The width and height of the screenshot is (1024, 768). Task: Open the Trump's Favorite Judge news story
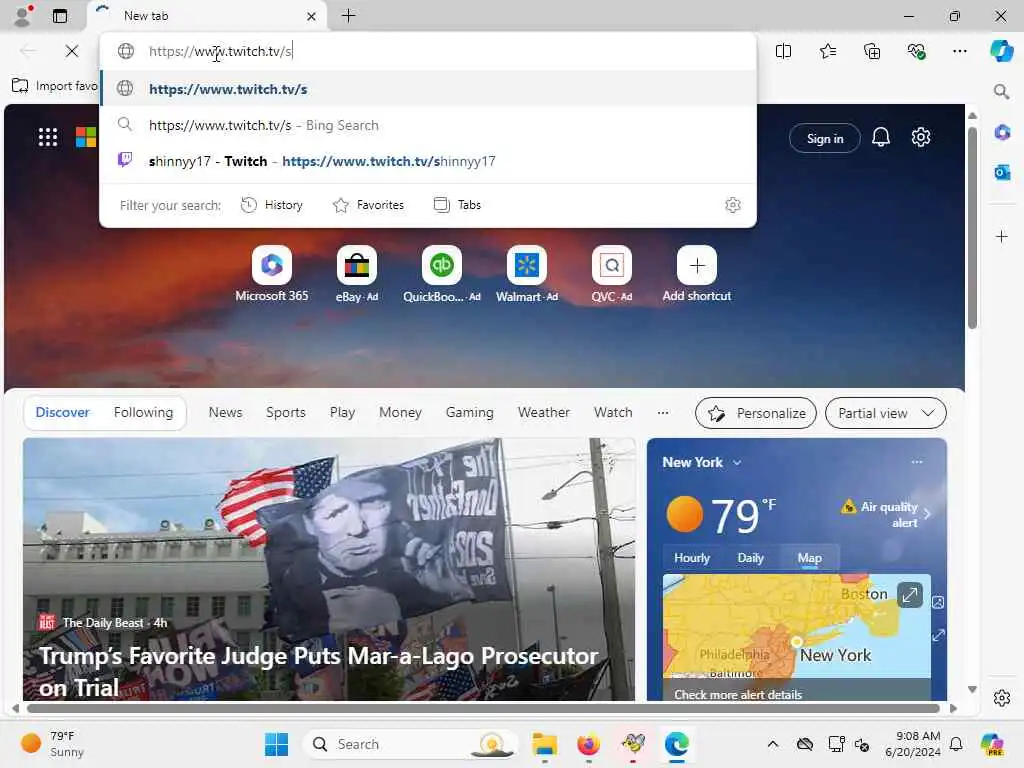(x=319, y=671)
